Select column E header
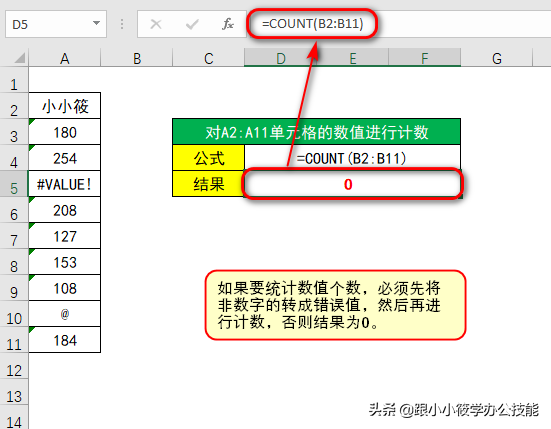The width and height of the screenshot is (551, 429). click(x=352, y=58)
